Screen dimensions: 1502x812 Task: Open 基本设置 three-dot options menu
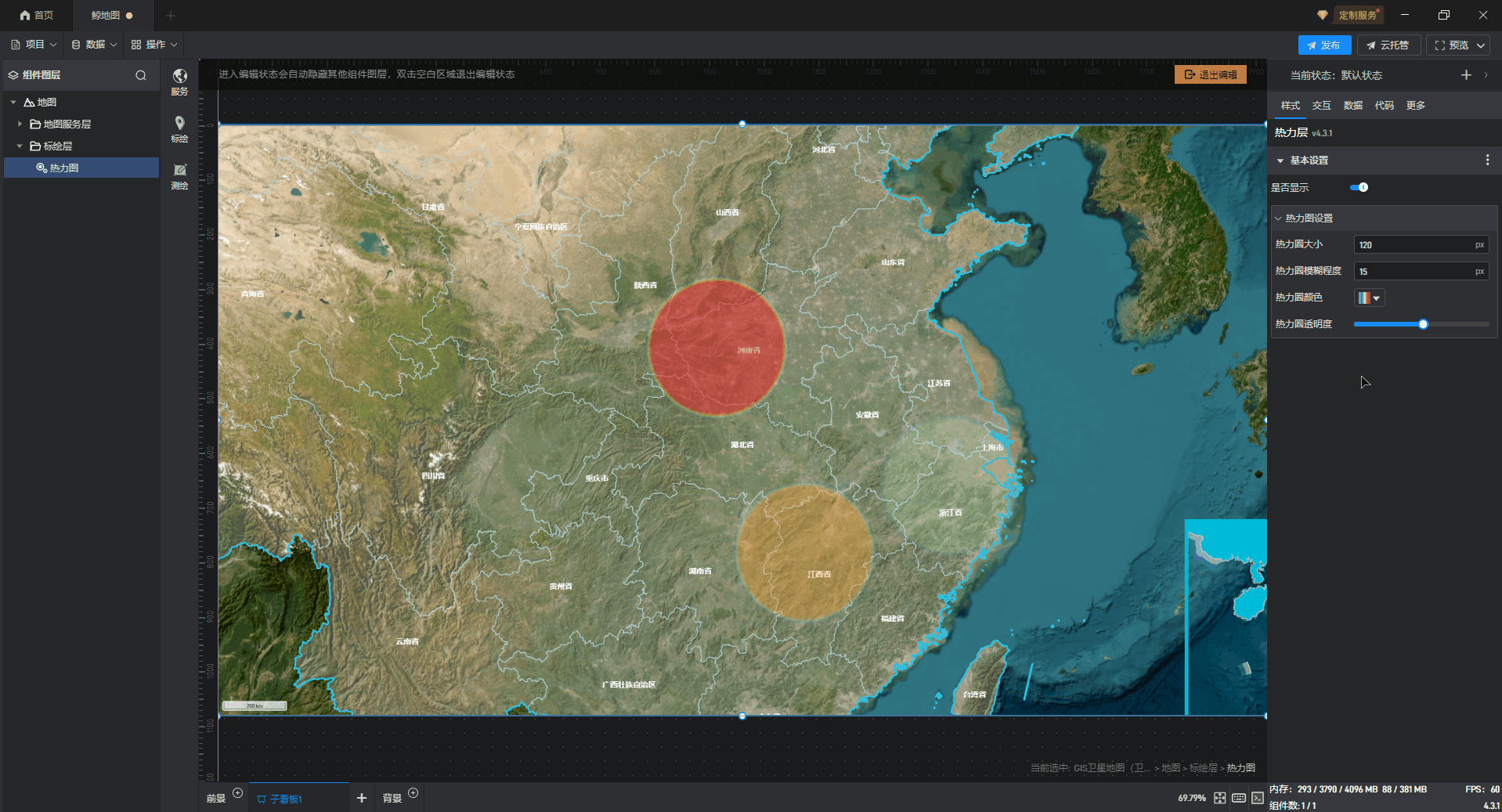[1487, 160]
